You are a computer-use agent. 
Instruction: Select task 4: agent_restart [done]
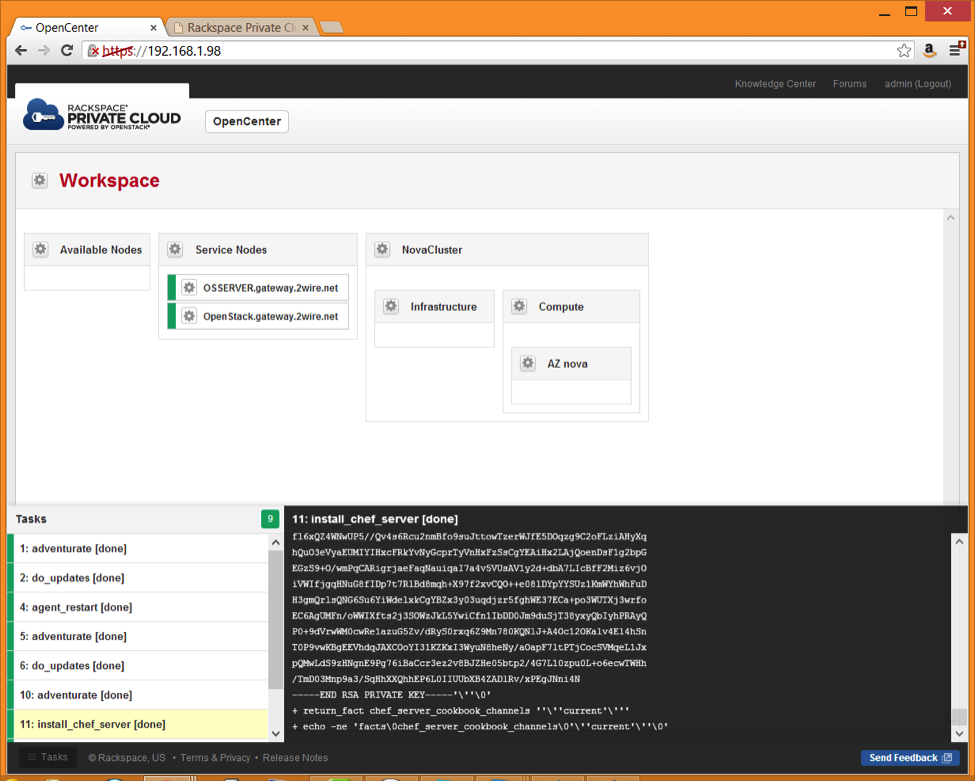(138, 607)
